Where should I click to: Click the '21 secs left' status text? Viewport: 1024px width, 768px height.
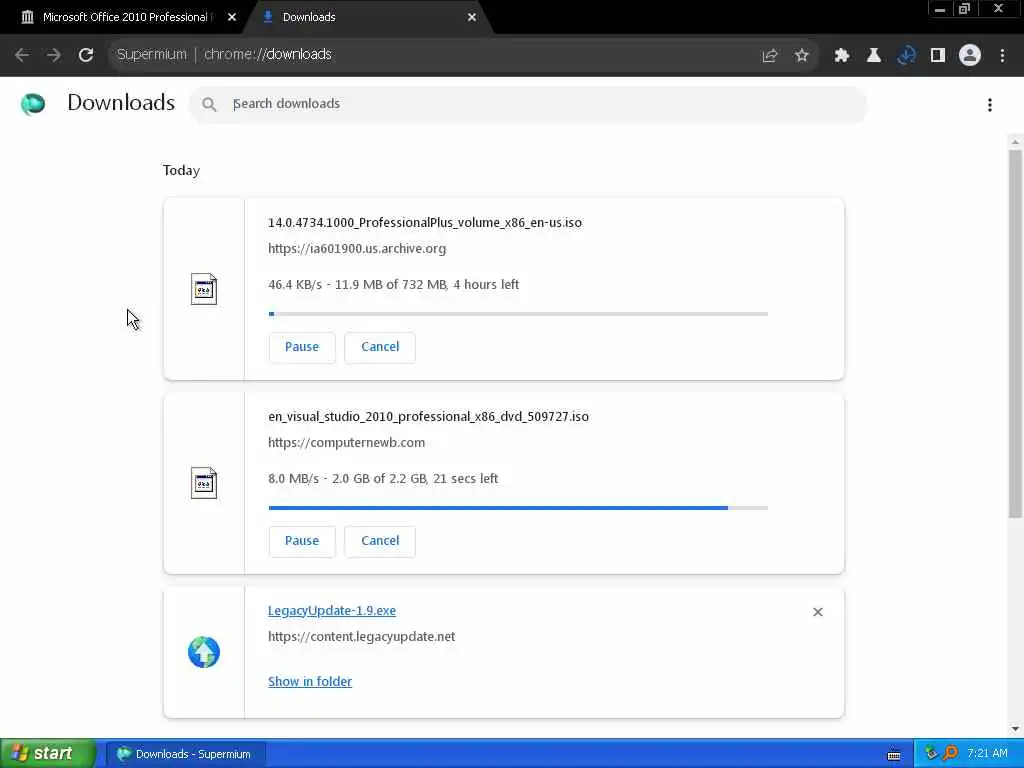[466, 479]
